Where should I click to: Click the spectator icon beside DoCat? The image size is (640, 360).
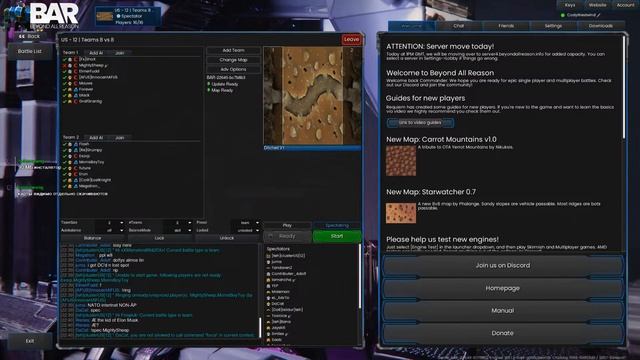pos(268,304)
